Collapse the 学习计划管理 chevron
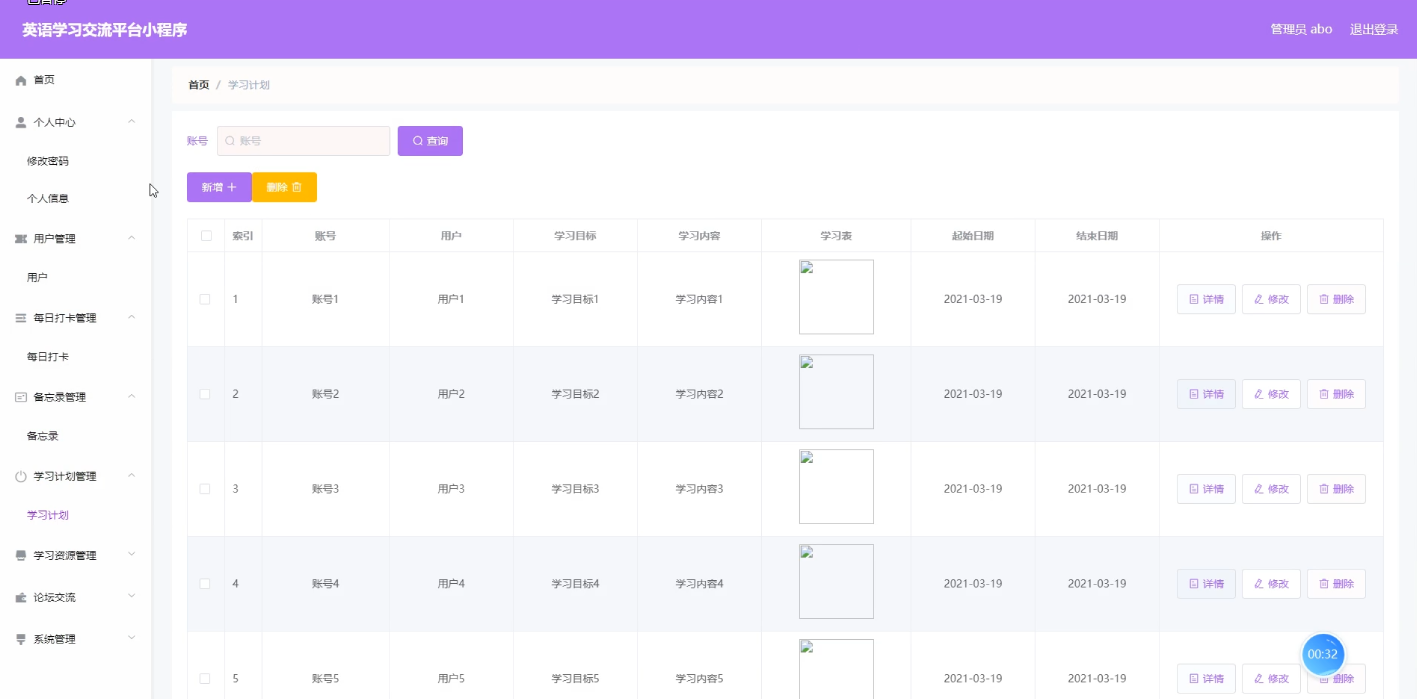The width and height of the screenshot is (1417, 699). point(132,476)
